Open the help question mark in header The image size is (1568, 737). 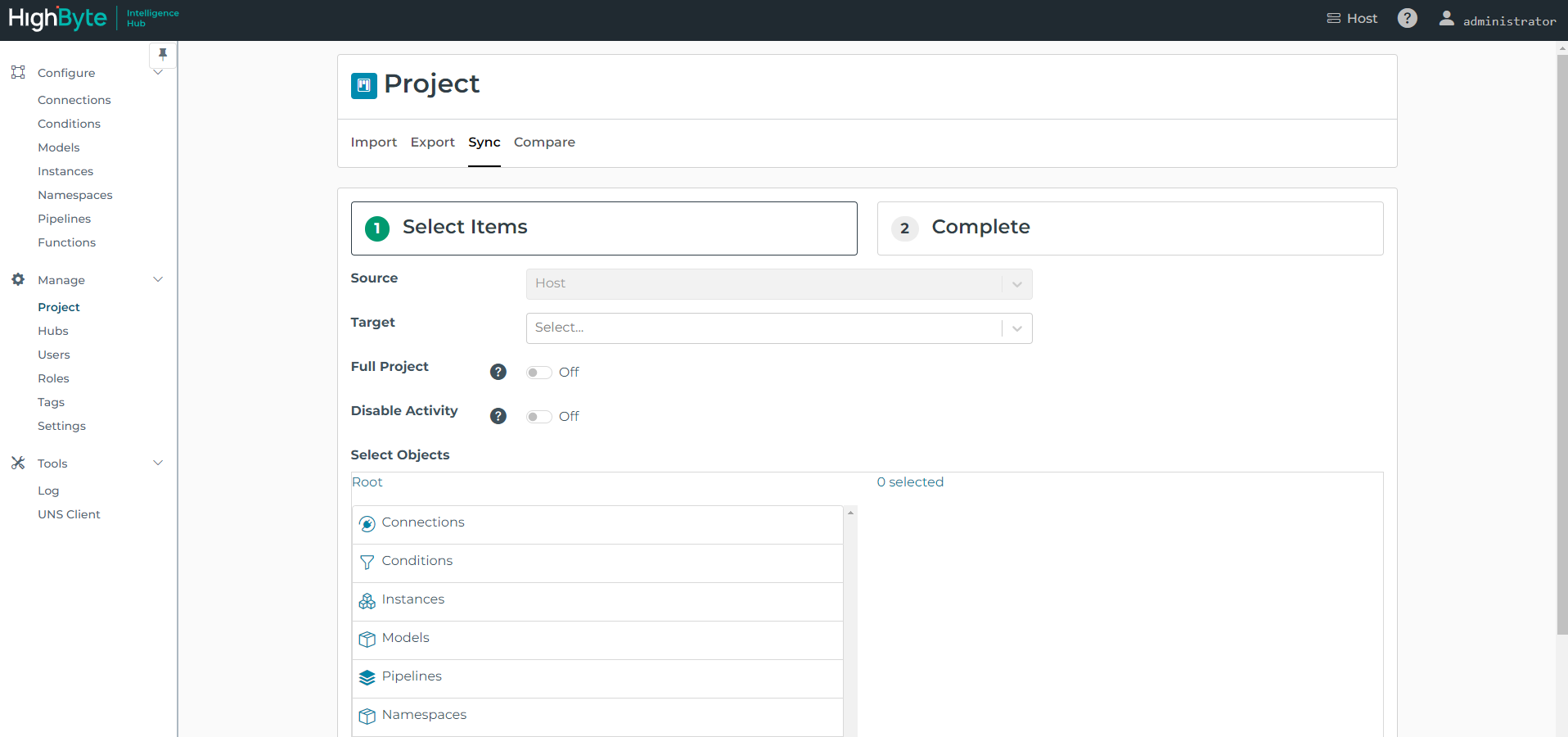click(1407, 18)
